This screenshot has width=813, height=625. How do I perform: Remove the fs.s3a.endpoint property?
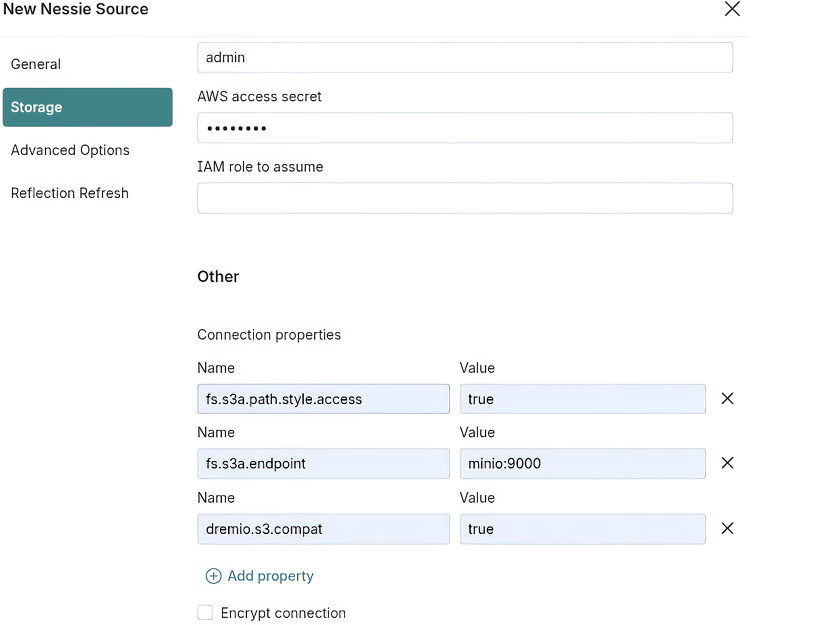coord(727,463)
